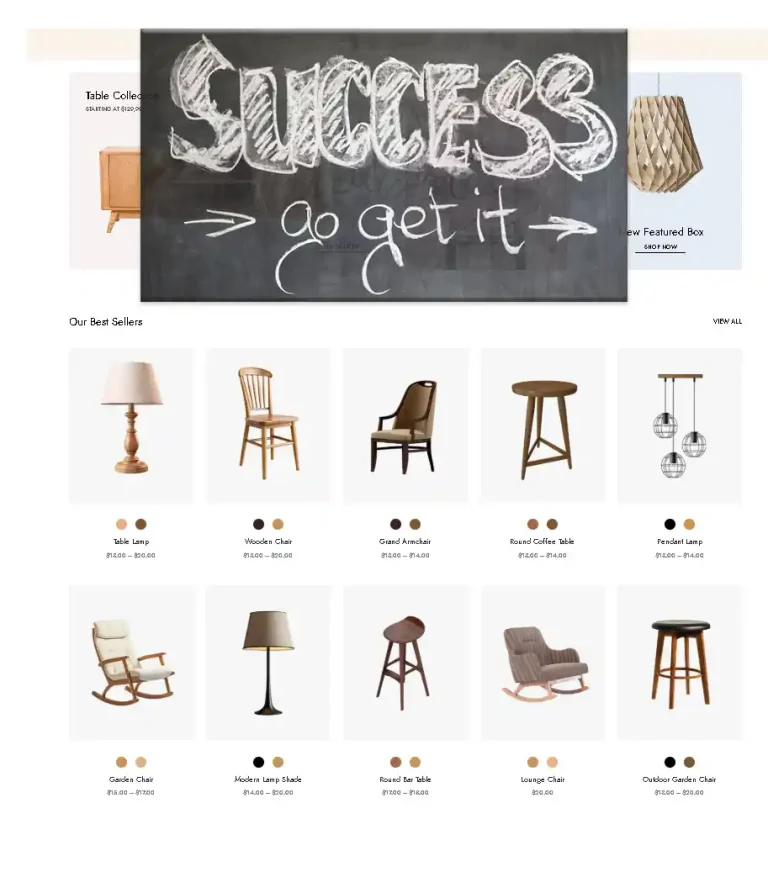Select black swatch for Modern Lamp Shade

click(258, 762)
